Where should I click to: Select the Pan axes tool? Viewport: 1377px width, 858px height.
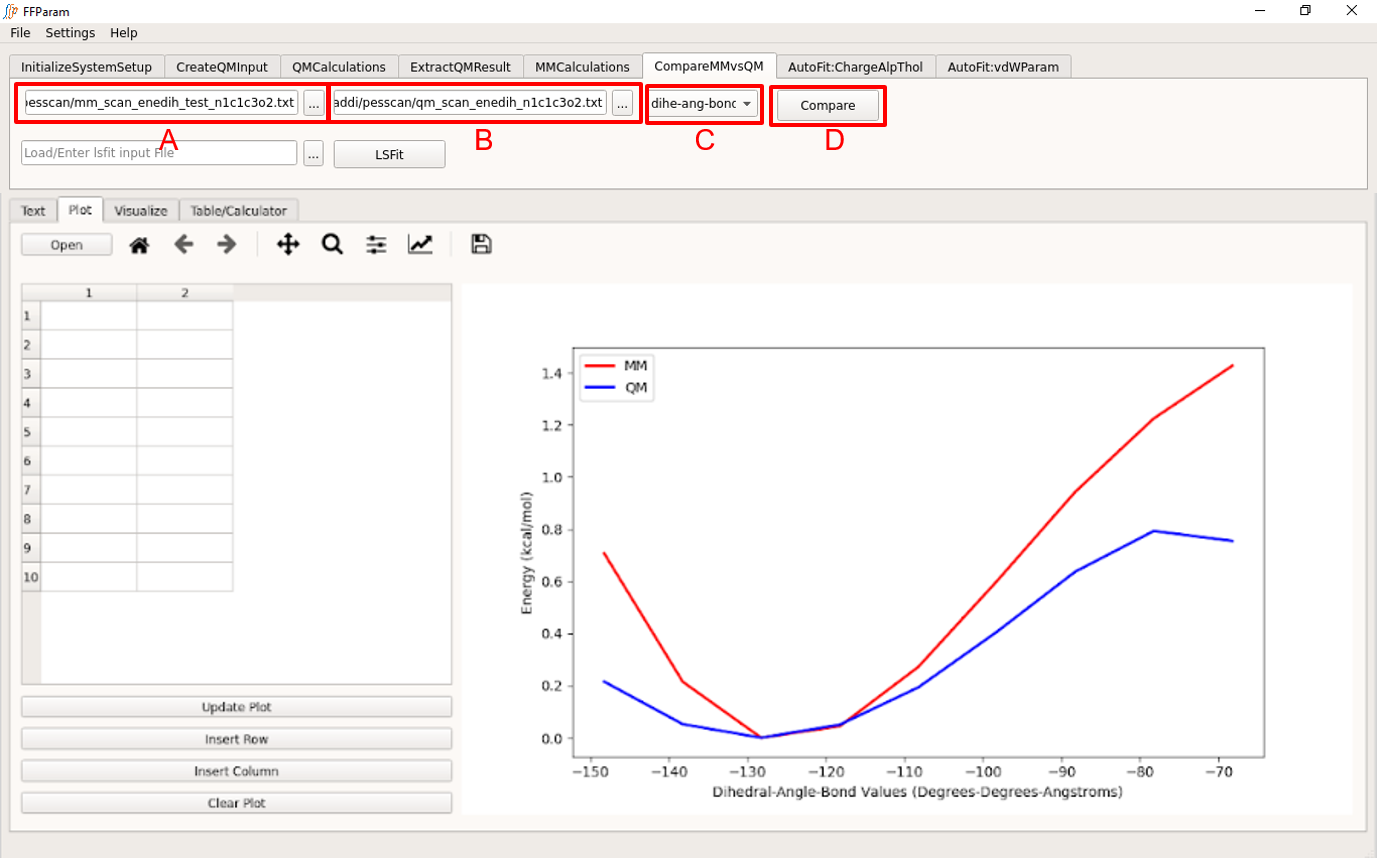click(288, 244)
